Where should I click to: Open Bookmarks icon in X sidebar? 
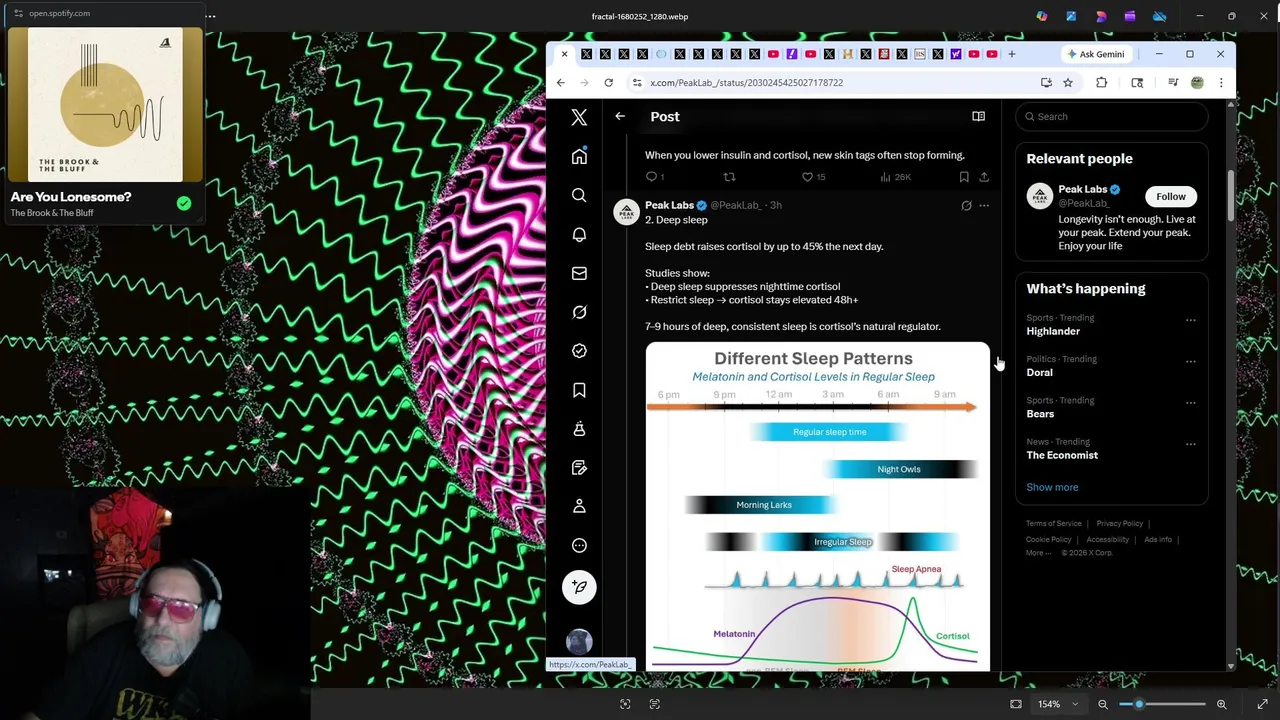pos(579,390)
